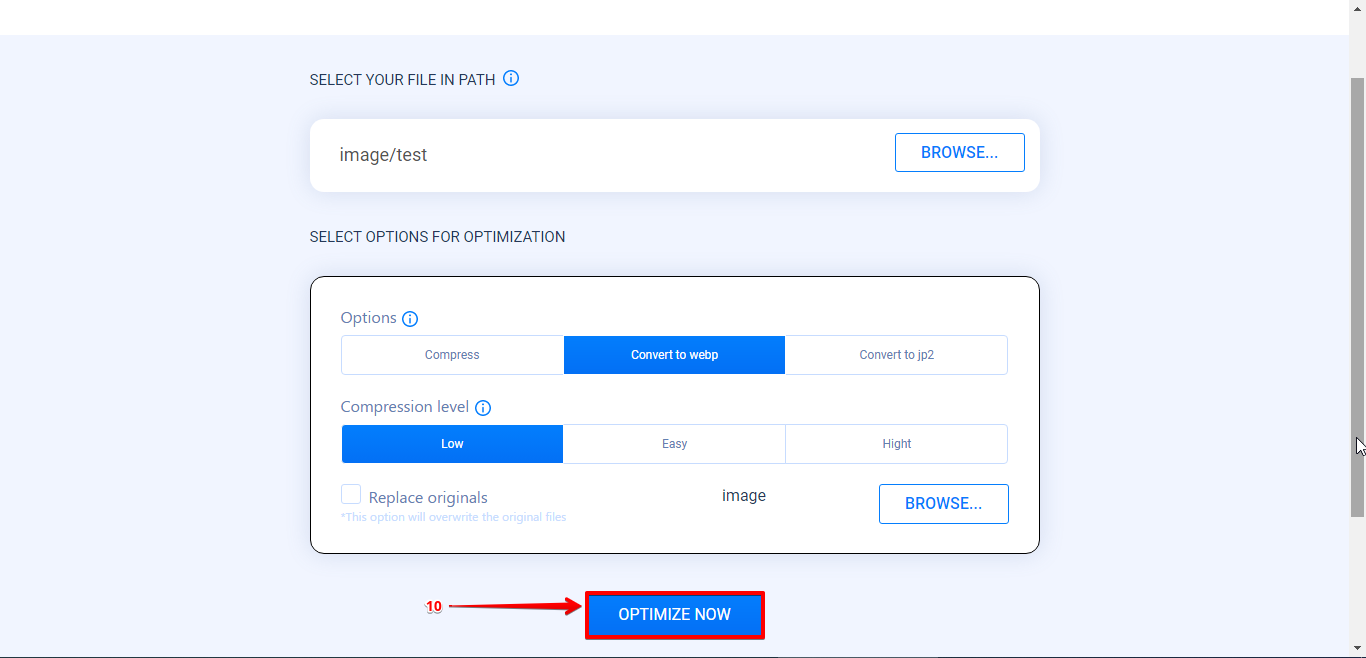This screenshot has width=1366, height=658.
Task: Click the output folder name 'image'
Action: click(744, 496)
